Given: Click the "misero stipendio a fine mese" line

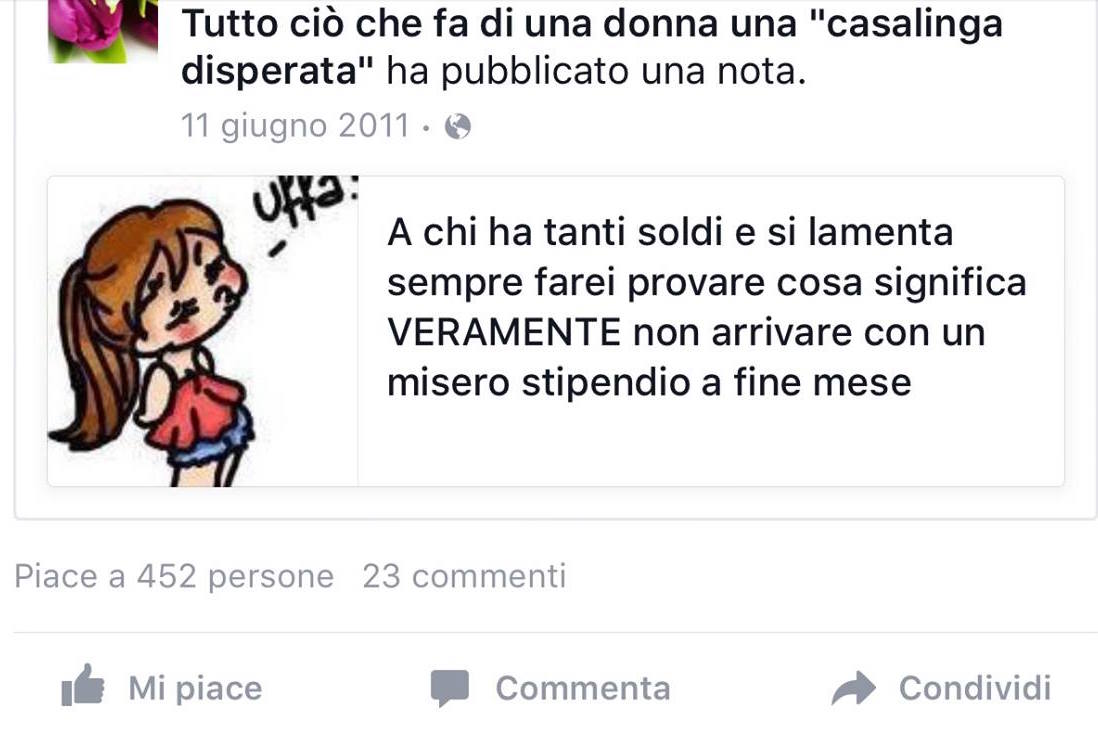Looking at the screenshot, I should pyautogui.click(x=649, y=382).
